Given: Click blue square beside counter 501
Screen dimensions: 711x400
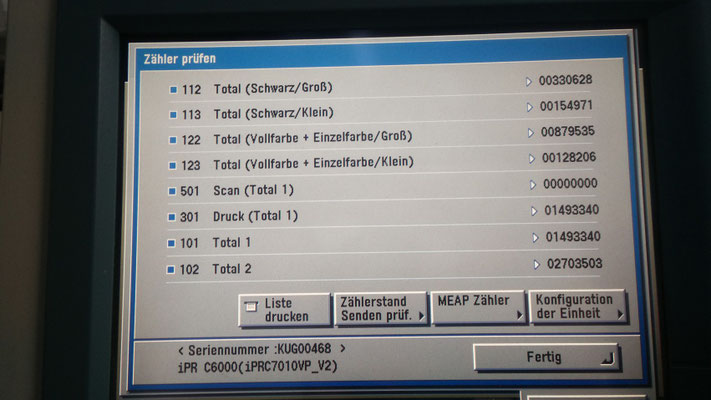Looking at the screenshot, I should pos(172,191).
